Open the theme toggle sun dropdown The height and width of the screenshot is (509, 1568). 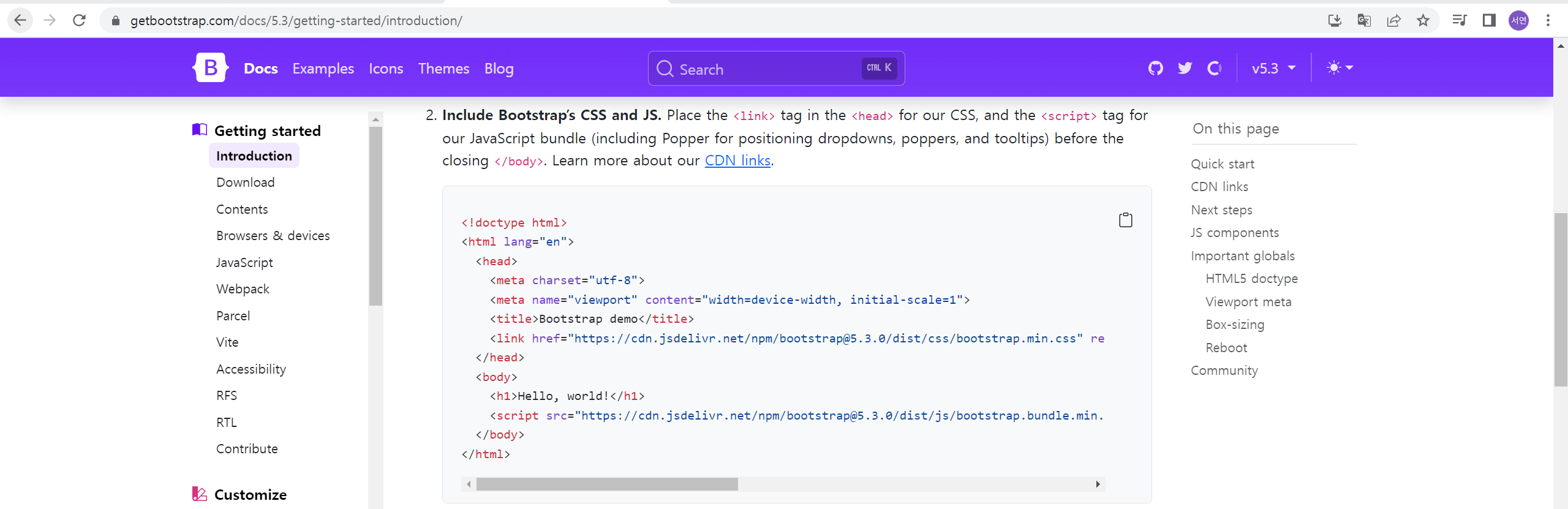[1340, 68]
